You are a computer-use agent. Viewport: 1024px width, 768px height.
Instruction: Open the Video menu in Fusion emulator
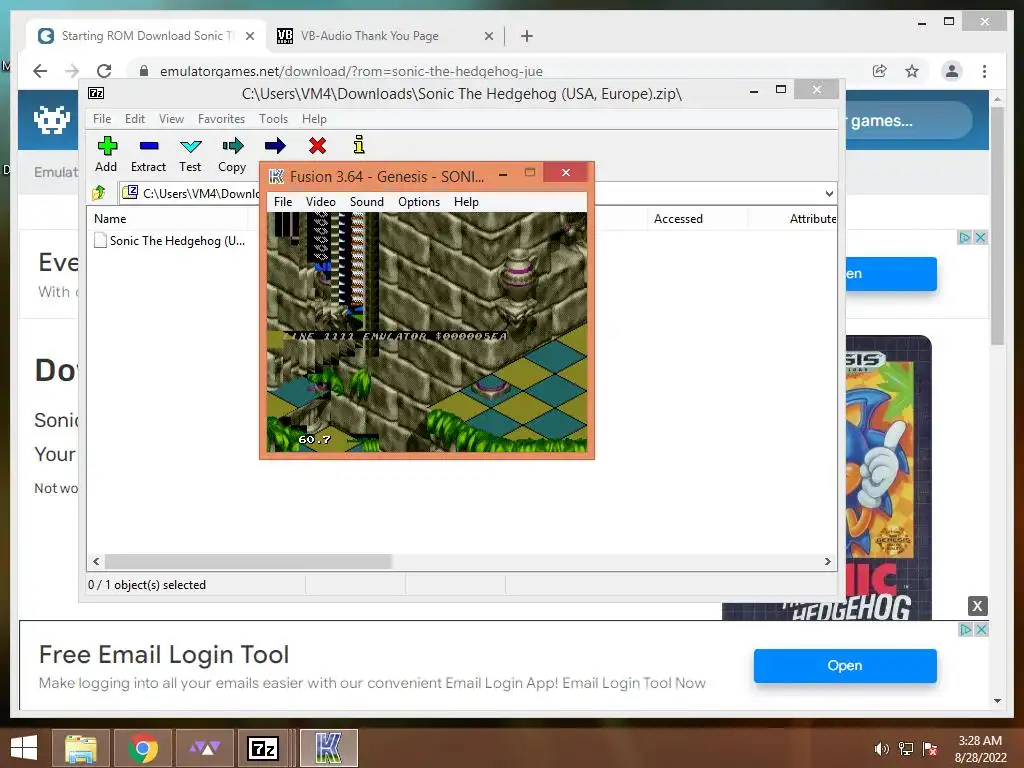[x=321, y=202]
